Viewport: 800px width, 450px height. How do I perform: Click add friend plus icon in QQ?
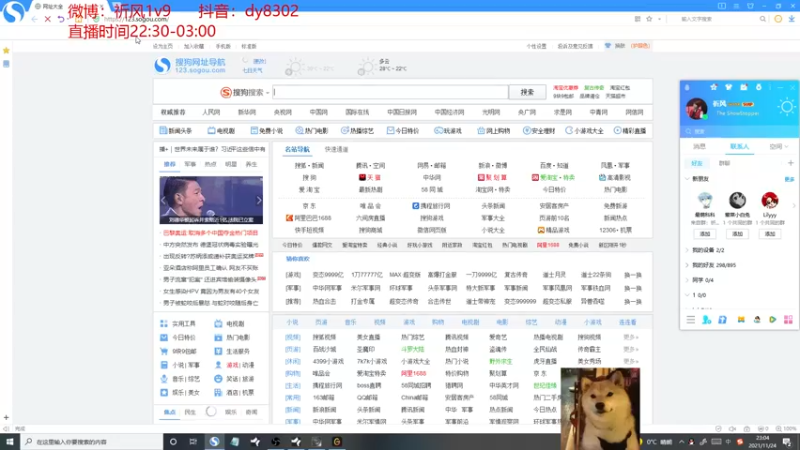coord(790,163)
